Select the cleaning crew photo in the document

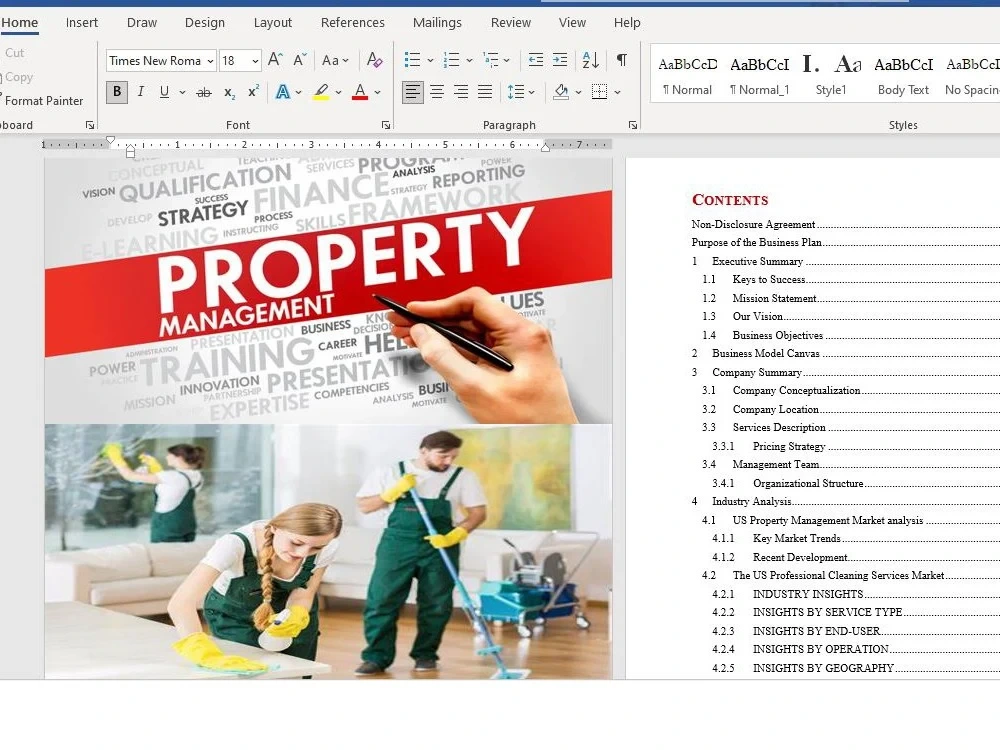tap(328, 550)
